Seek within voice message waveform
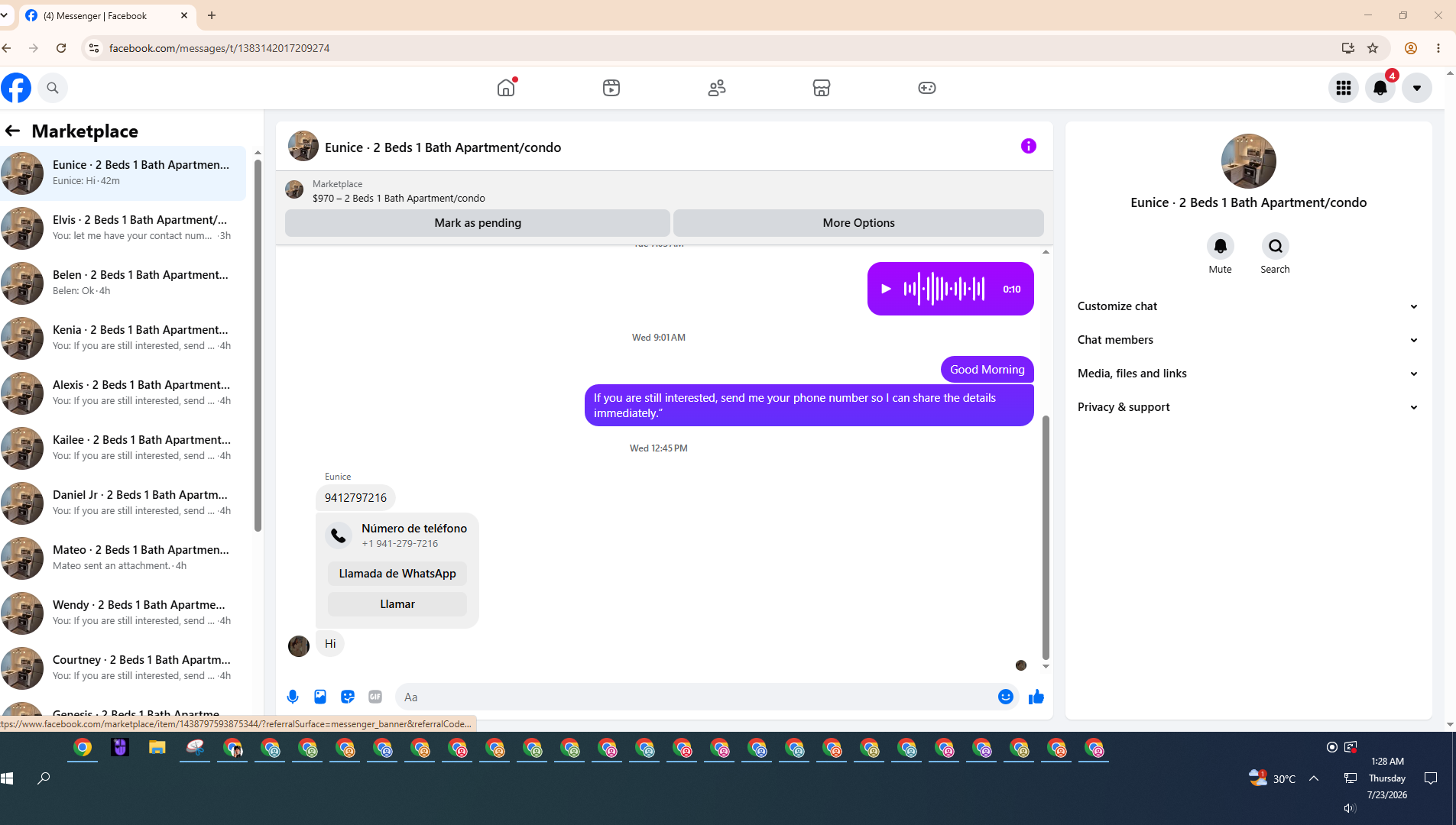This screenshot has width=1456, height=825. tap(945, 289)
